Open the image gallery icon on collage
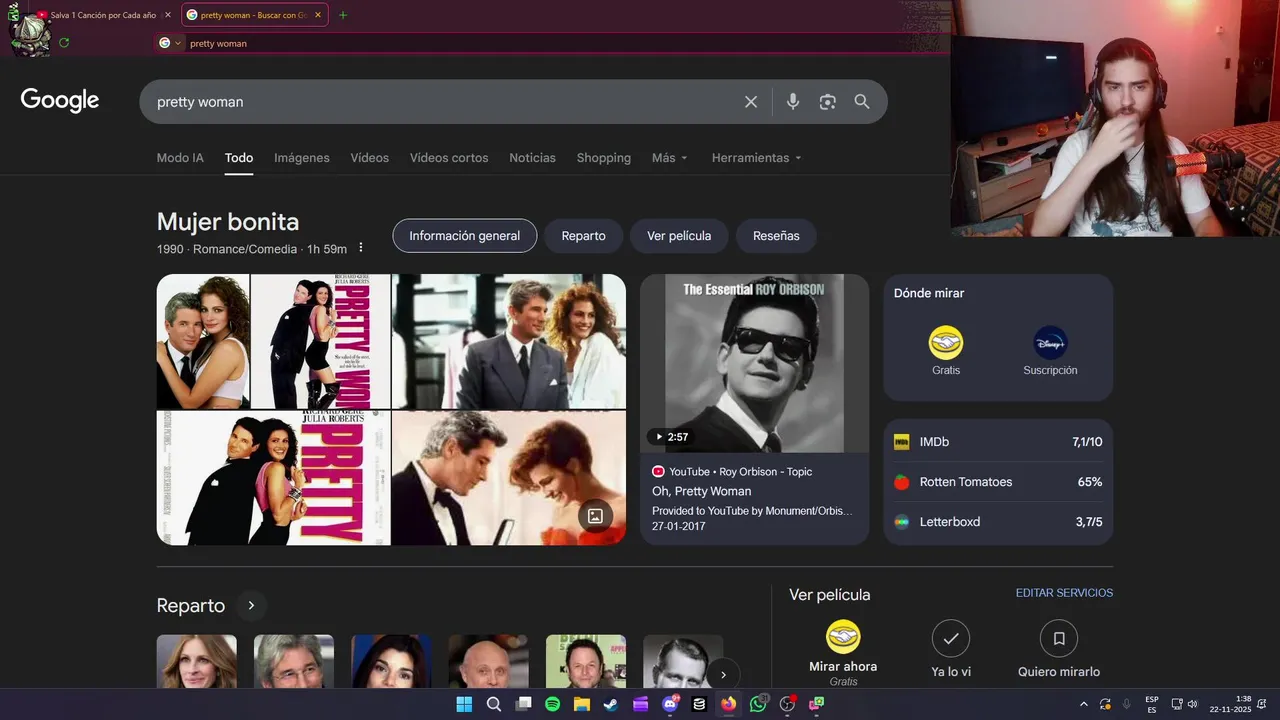Screen dimensions: 1280x720 click(595, 516)
